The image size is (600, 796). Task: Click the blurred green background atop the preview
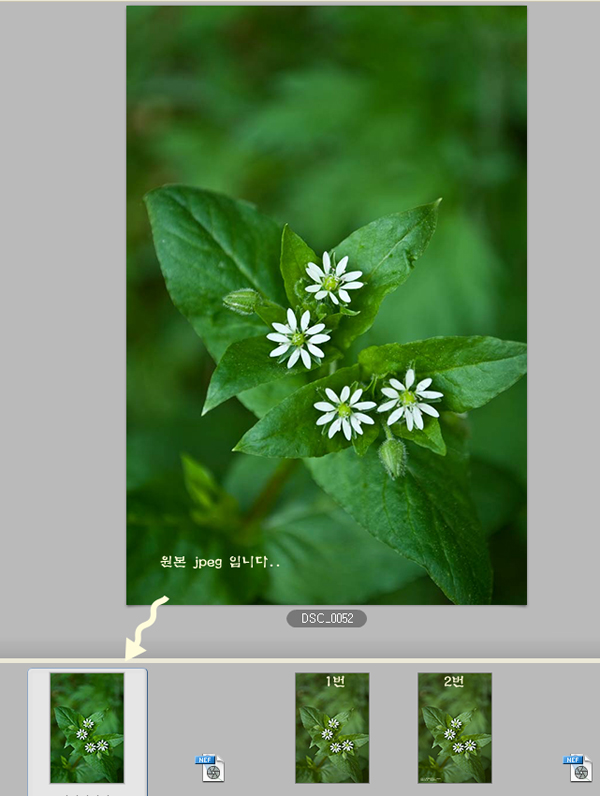pyautogui.click(x=326, y=90)
